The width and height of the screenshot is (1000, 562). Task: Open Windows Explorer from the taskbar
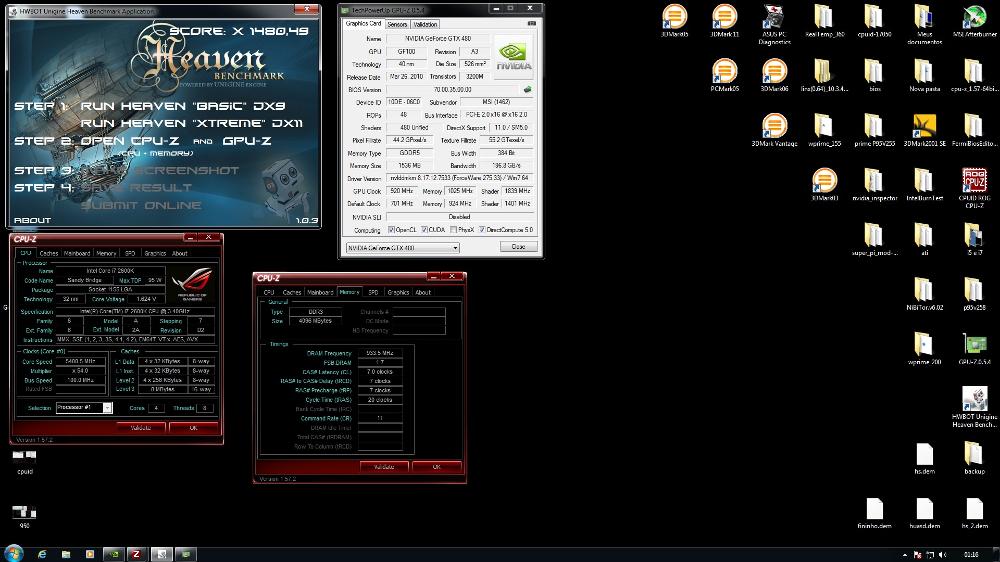coord(66,554)
